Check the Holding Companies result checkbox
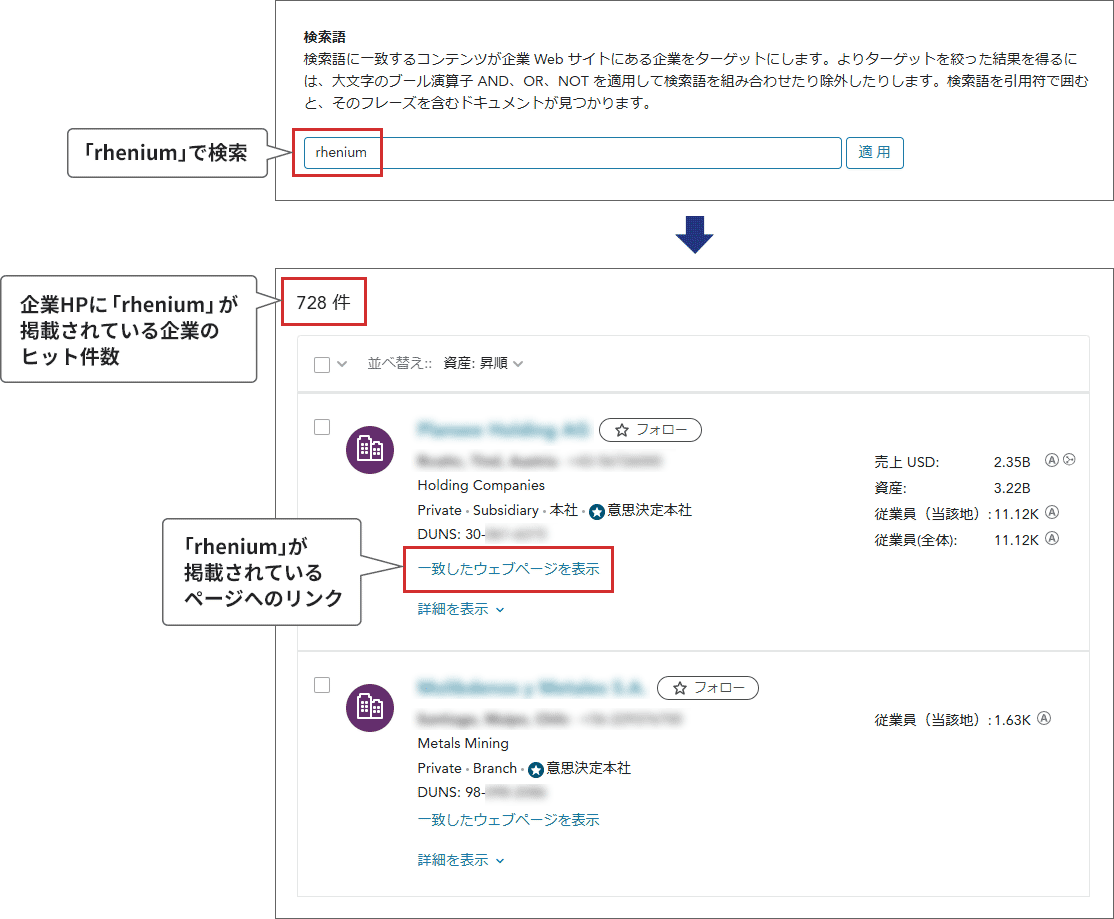 coord(322,427)
